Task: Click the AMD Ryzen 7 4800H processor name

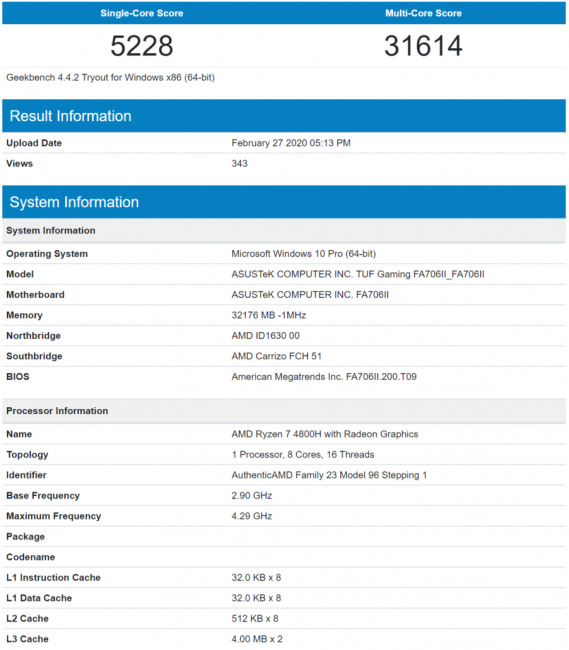Action: 325,434
